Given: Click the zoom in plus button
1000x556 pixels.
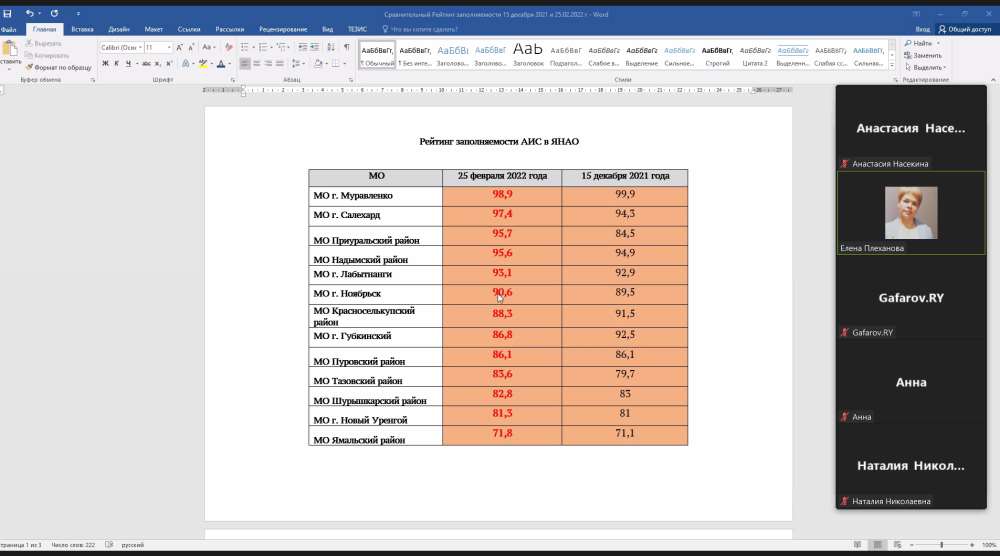Looking at the screenshot, I should (971, 545).
